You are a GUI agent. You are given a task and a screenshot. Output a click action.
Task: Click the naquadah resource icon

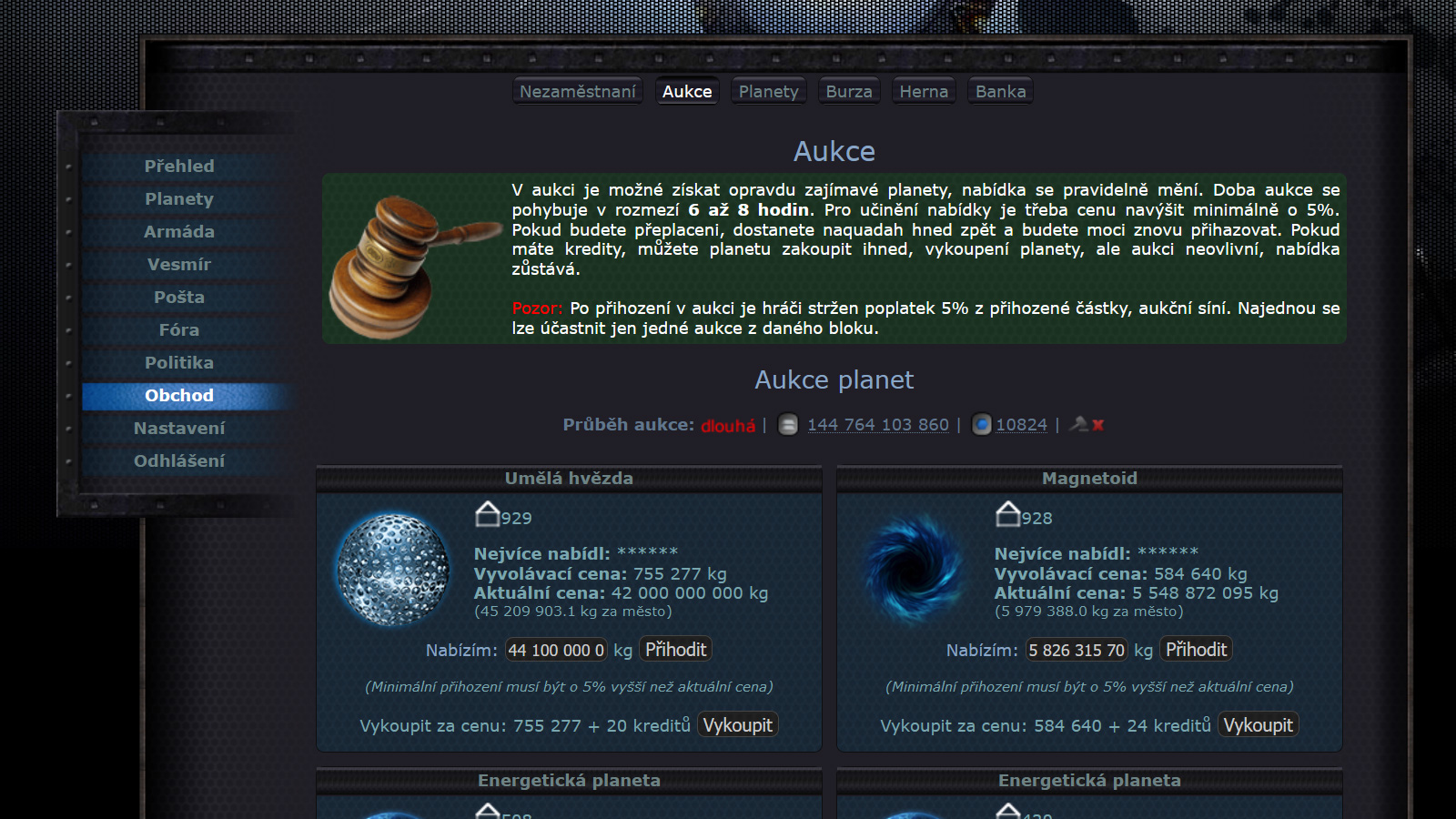tap(788, 425)
